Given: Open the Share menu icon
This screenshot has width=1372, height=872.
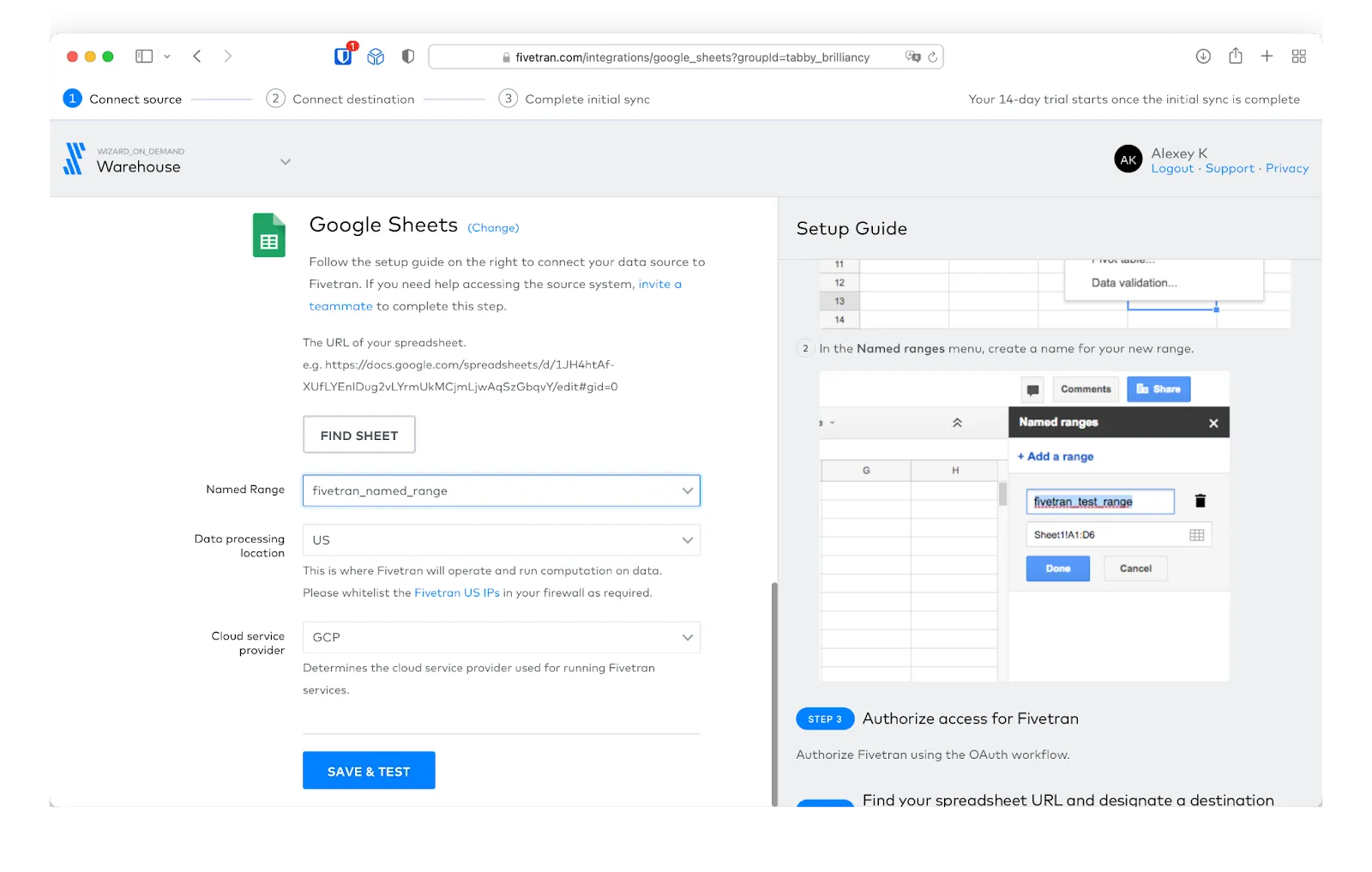Looking at the screenshot, I should click(x=1236, y=56).
